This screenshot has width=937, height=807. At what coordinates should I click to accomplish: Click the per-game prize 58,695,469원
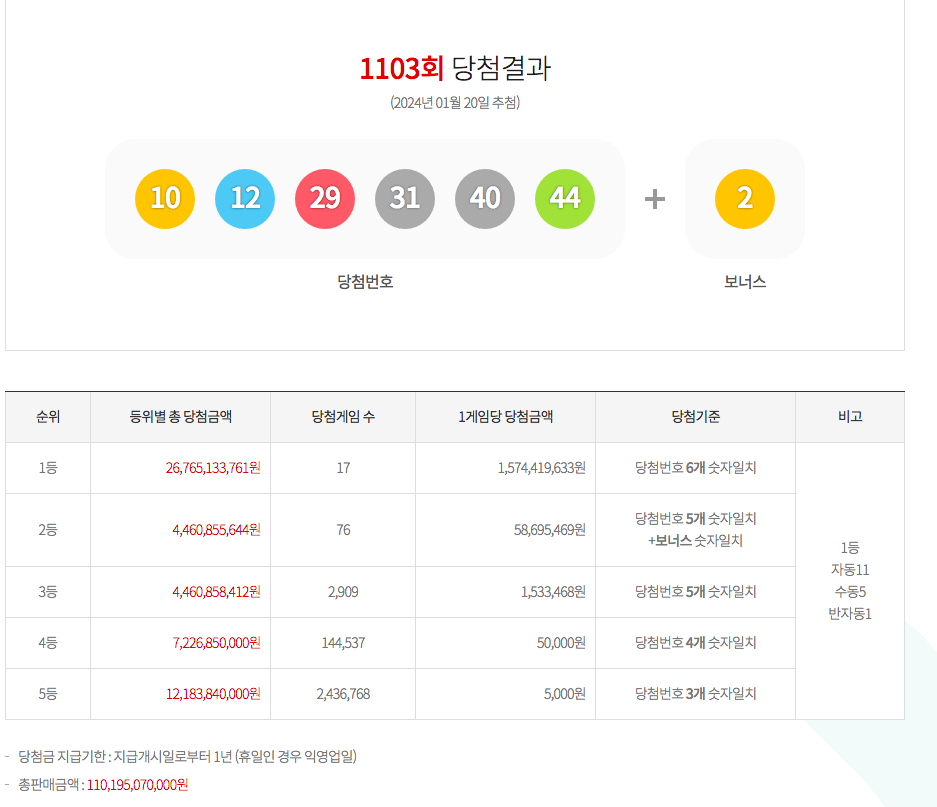pyautogui.click(x=550, y=530)
